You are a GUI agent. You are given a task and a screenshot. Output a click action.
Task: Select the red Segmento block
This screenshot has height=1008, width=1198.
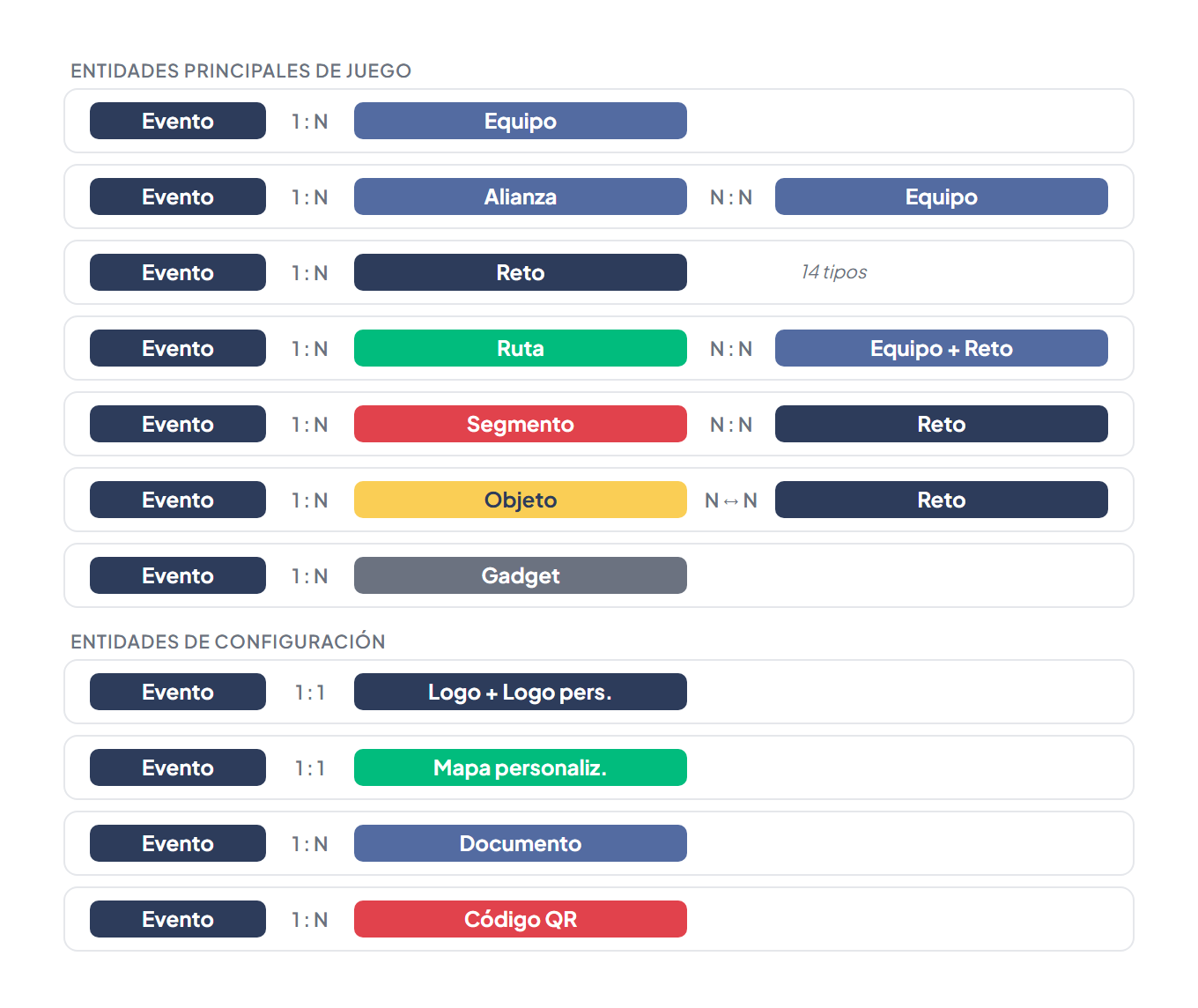click(520, 424)
